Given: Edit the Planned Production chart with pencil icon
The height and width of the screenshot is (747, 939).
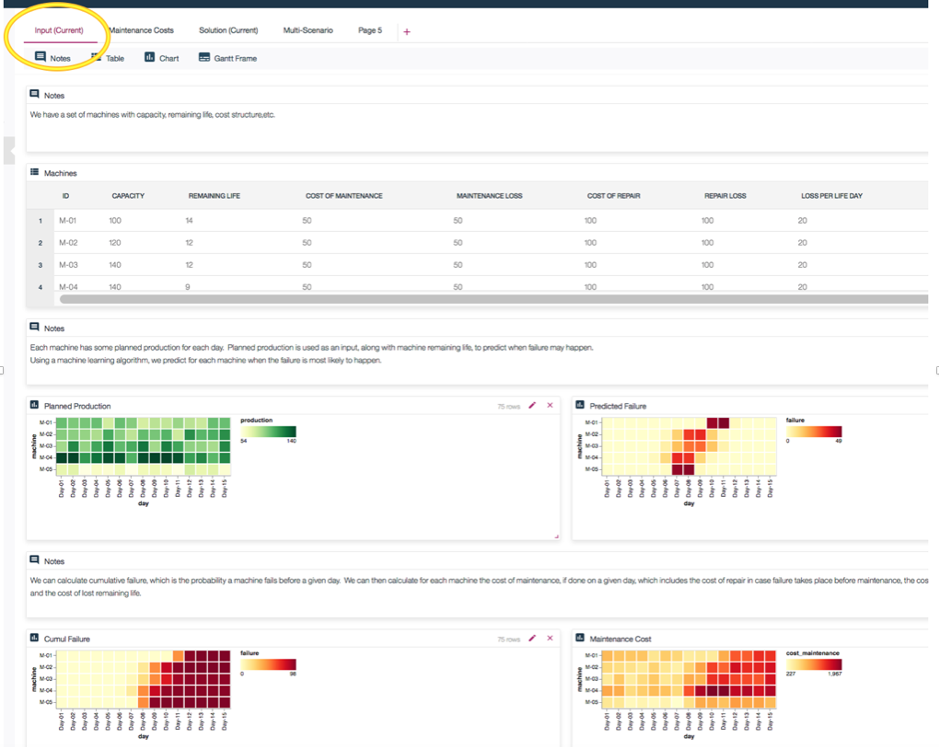Looking at the screenshot, I should (532, 406).
